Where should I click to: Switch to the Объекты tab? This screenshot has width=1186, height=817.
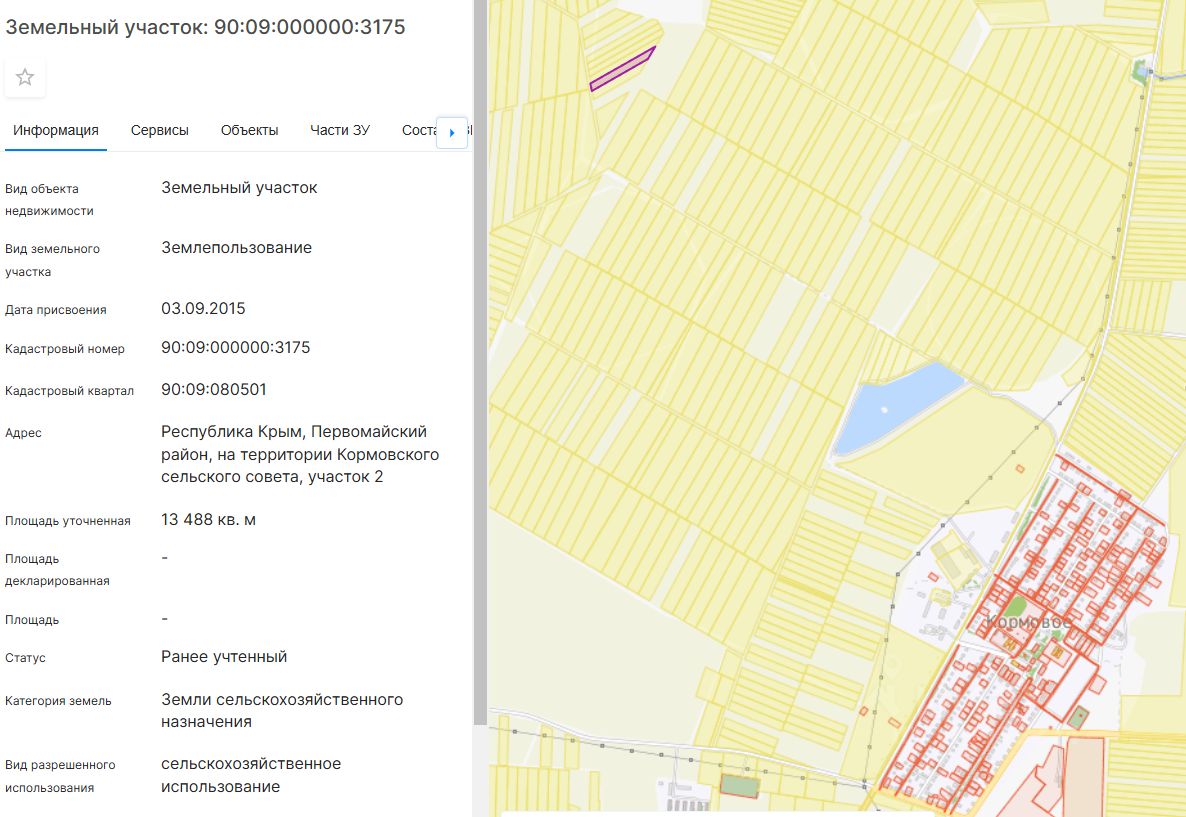click(x=250, y=130)
